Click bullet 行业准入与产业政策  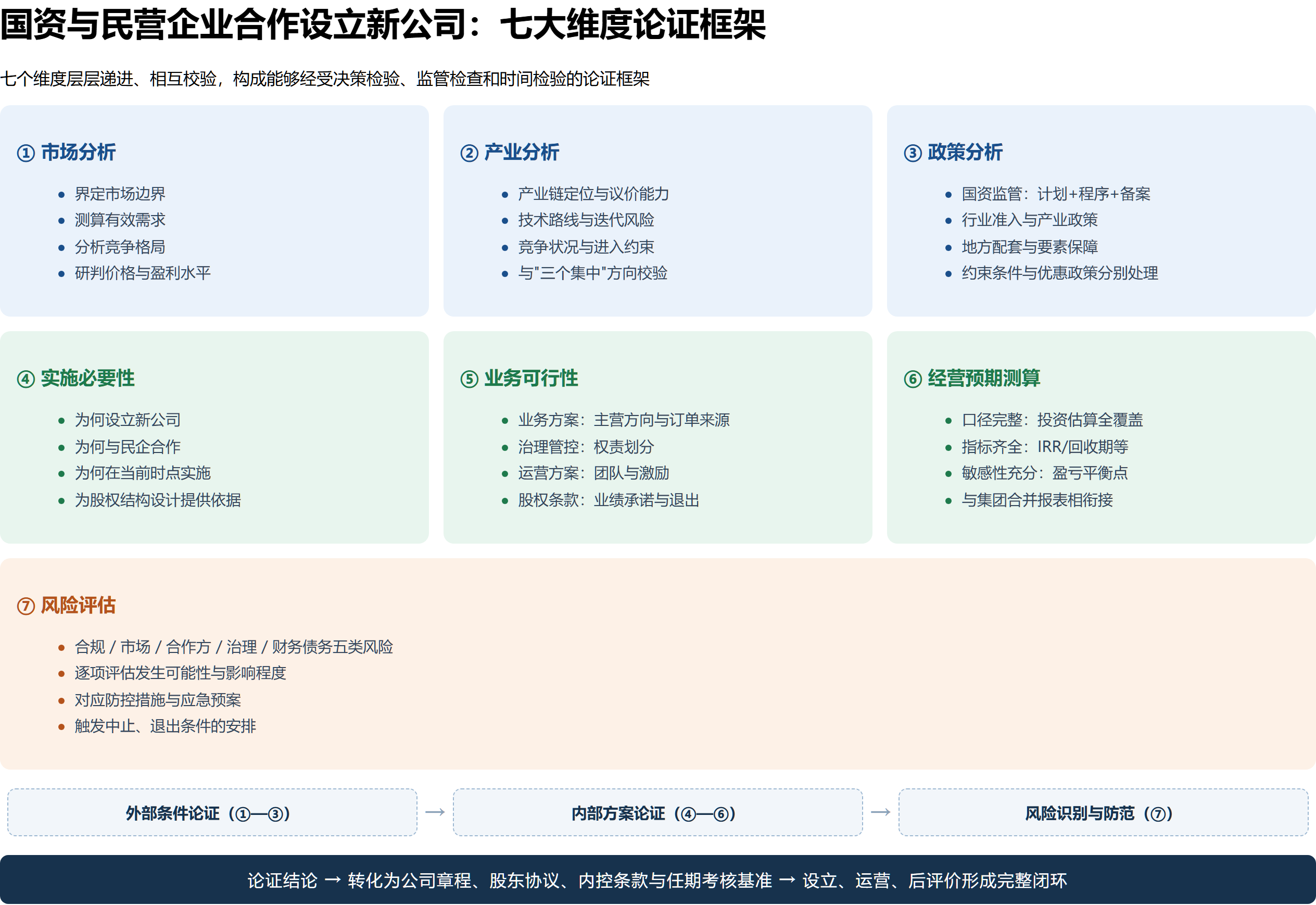click(x=1030, y=220)
